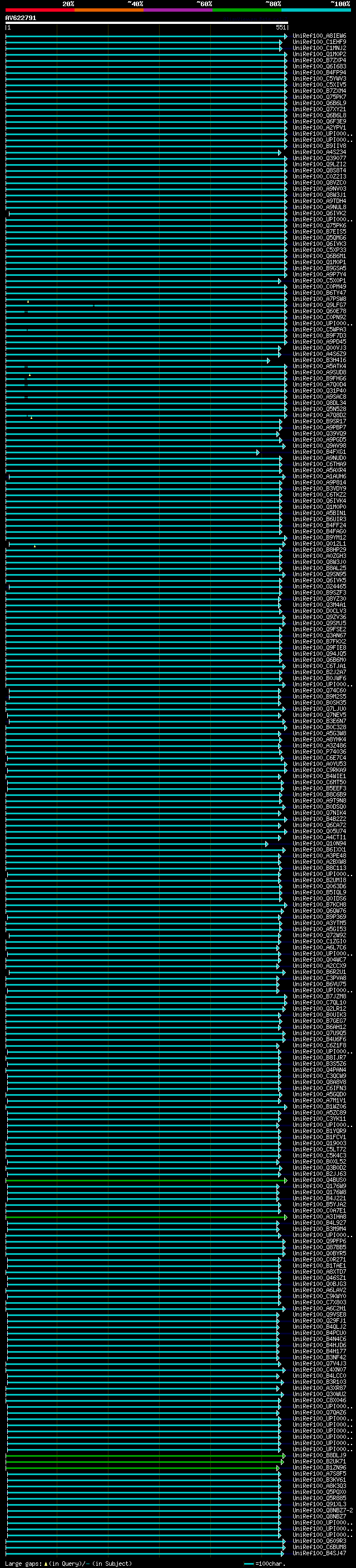Select label UniRef100_Q8VZC0

point(319,182)
